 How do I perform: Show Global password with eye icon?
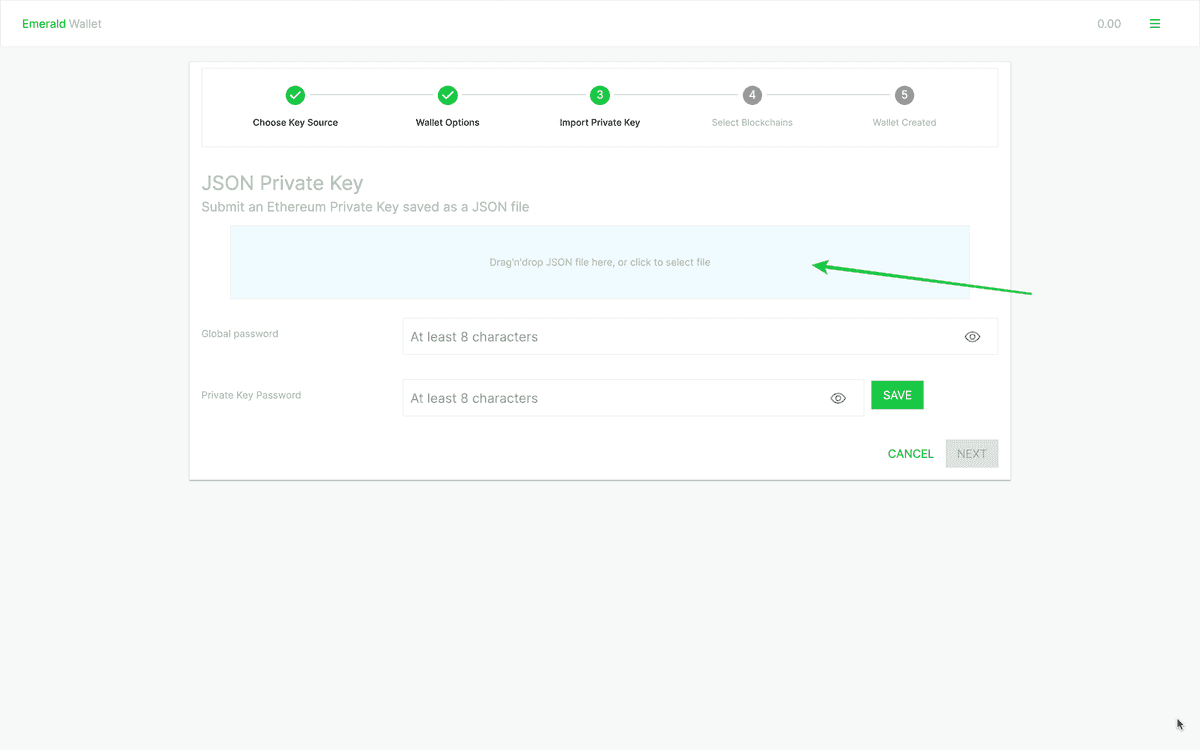point(972,337)
